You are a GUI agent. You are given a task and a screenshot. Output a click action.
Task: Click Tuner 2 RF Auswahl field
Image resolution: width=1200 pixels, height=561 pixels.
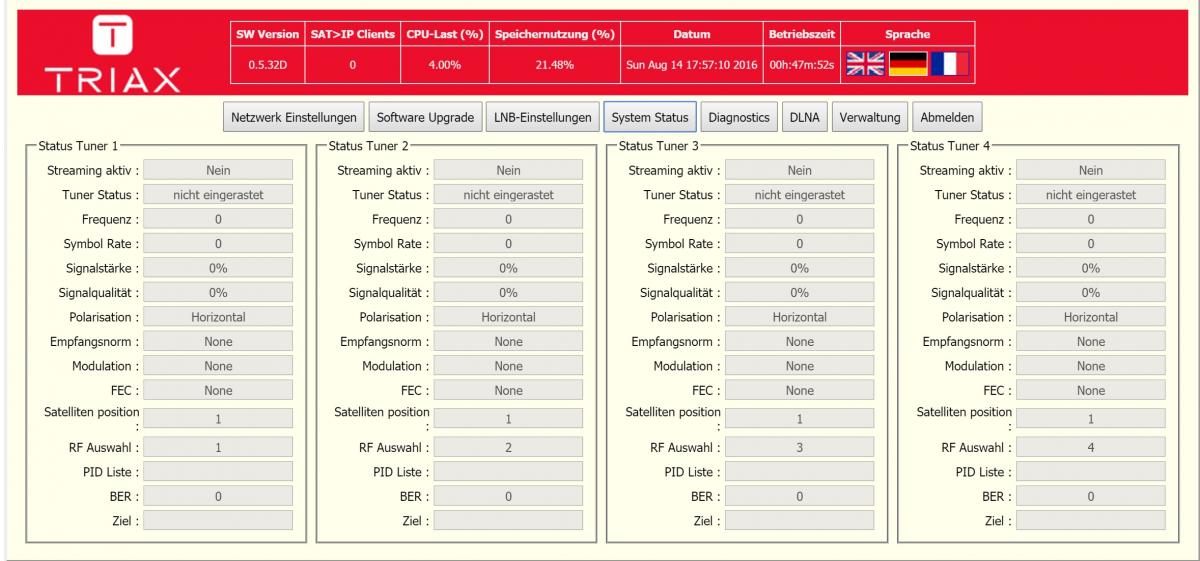coord(508,447)
